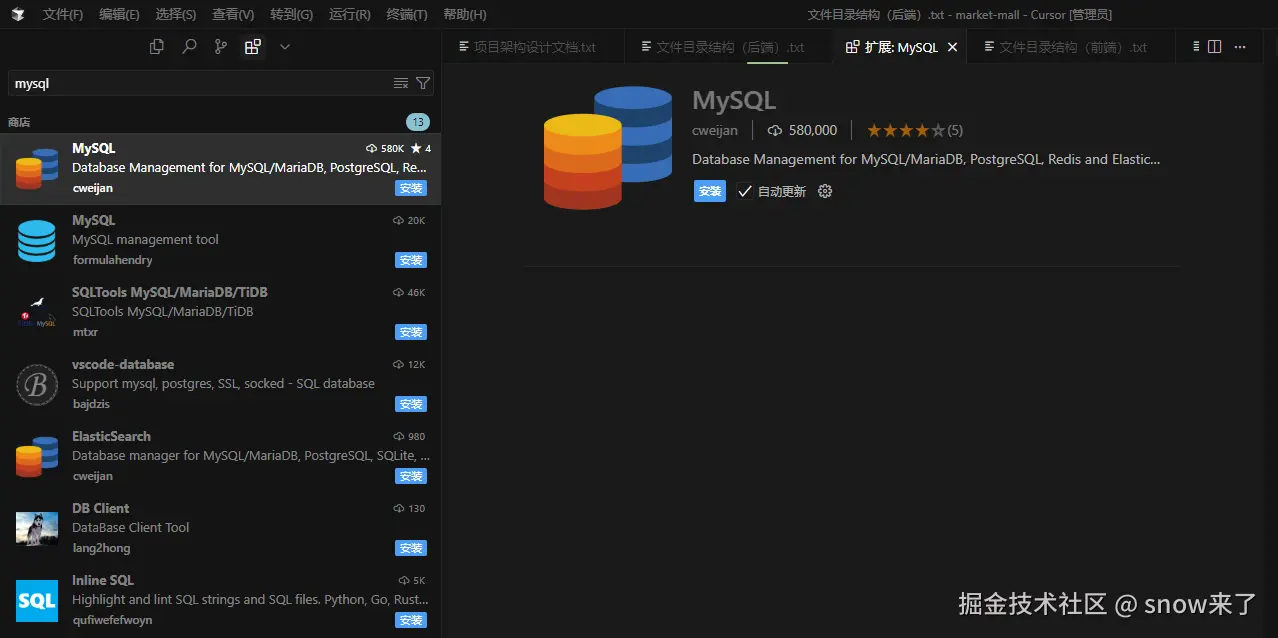The width and height of the screenshot is (1278, 638).
Task: Open the 帮助(H) menu
Action: (465, 14)
